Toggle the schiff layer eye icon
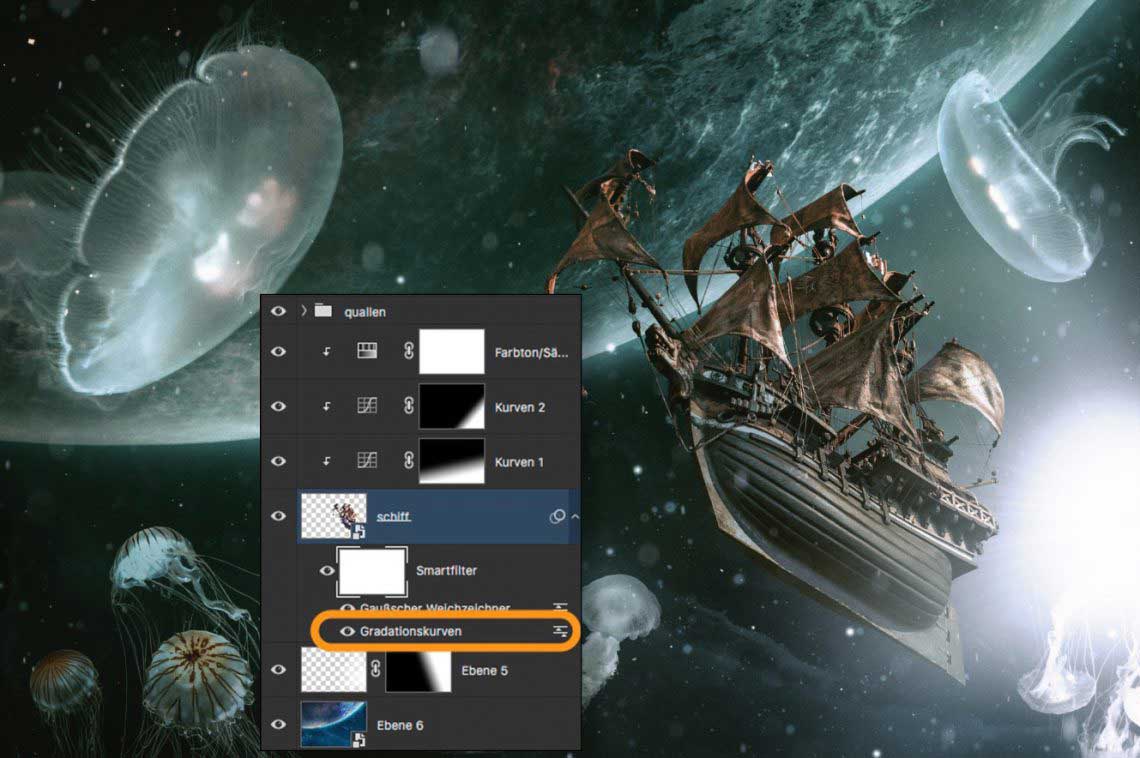This screenshot has height=758, width=1140. pos(278,516)
